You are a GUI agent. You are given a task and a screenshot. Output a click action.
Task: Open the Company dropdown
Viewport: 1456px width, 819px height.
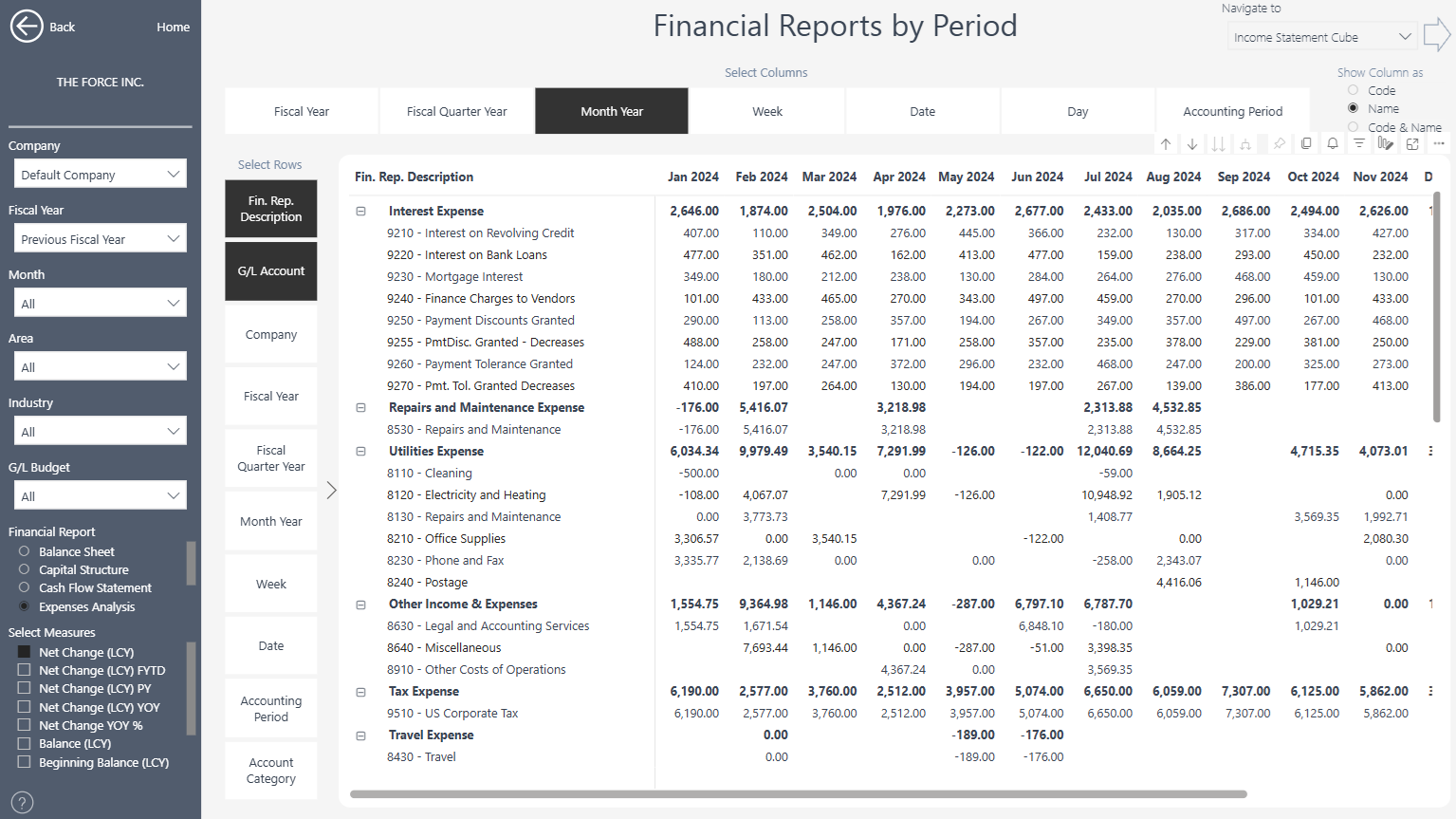click(x=100, y=174)
